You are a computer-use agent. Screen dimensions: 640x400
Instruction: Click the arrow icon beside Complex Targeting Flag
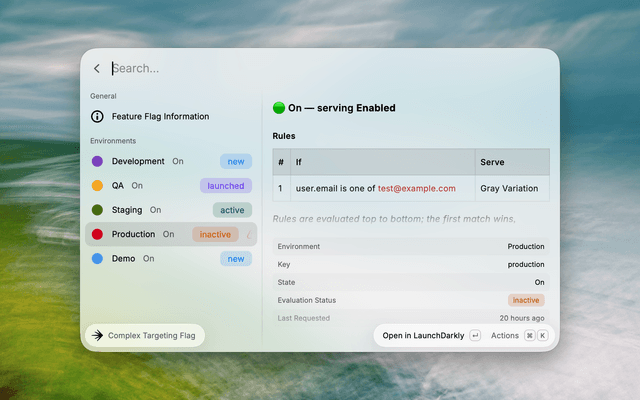[97, 336]
